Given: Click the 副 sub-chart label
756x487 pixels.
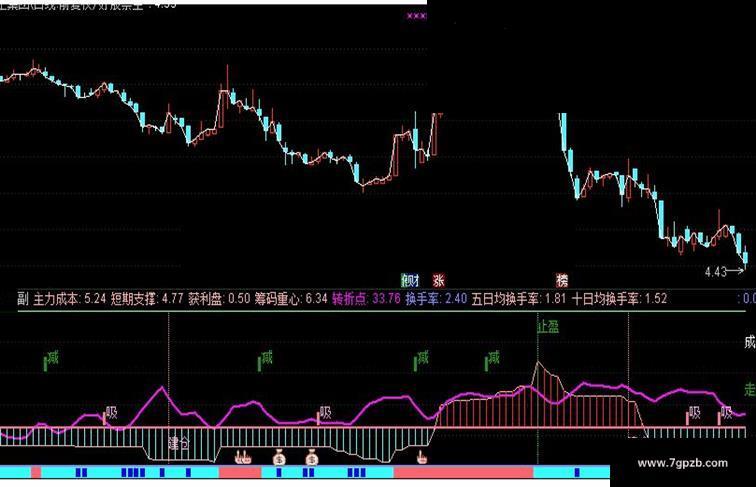Looking at the screenshot, I should pos(23,299).
